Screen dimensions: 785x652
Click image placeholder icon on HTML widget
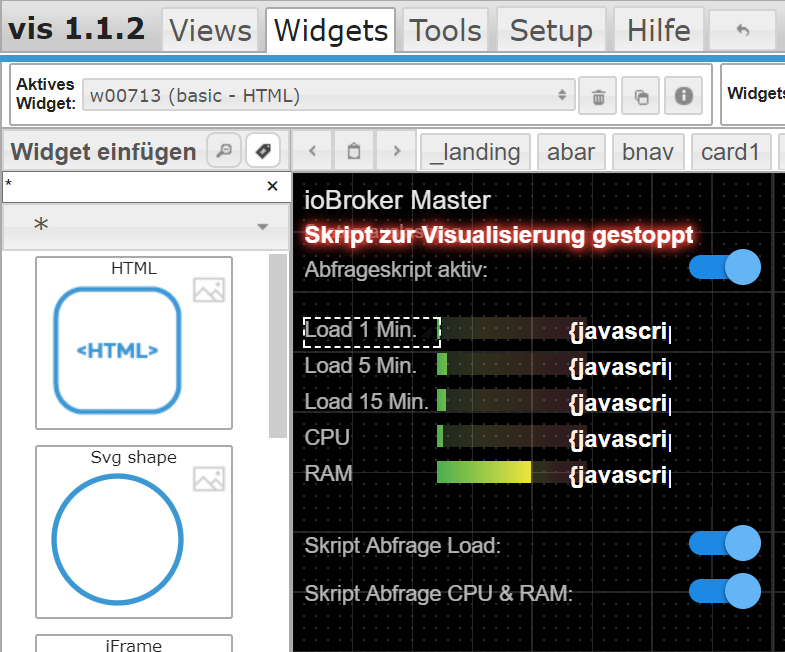pos(209,290)
